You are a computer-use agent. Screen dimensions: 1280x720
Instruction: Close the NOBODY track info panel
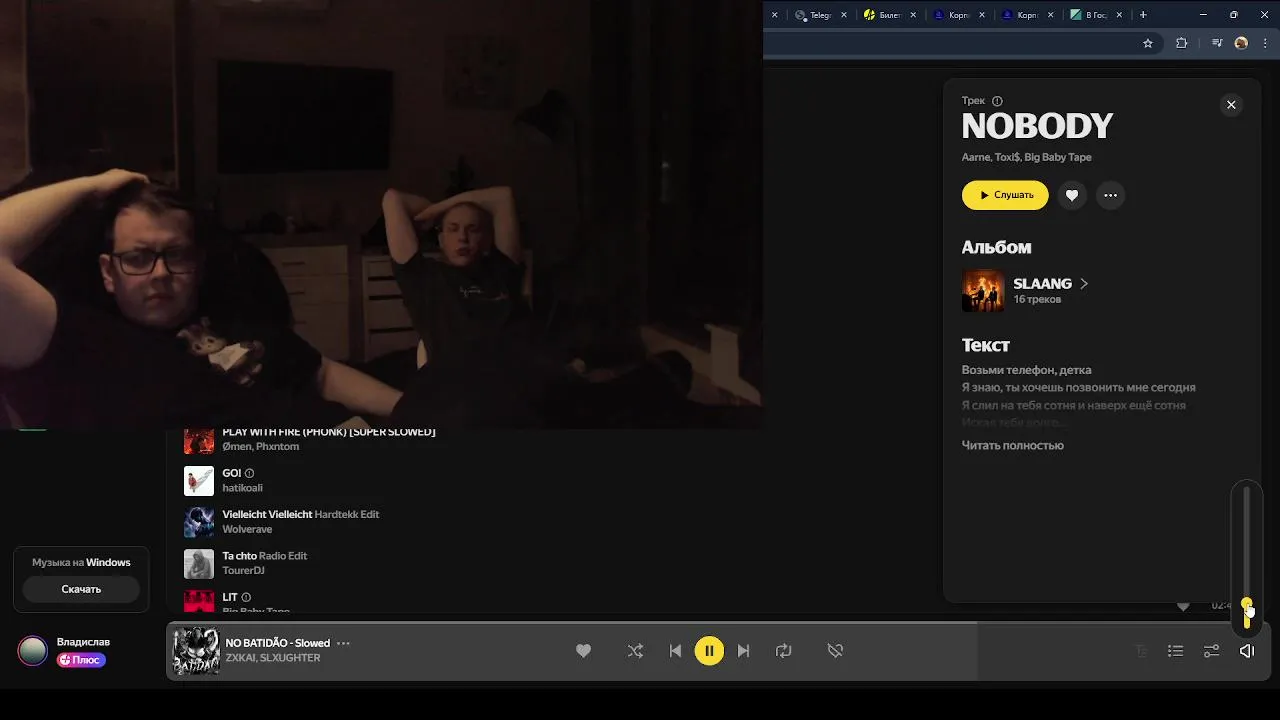(1231, 105)
